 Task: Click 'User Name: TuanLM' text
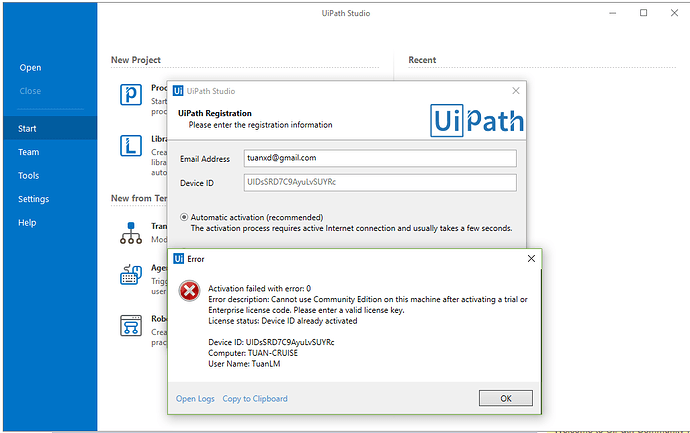[x=244, y=364]
